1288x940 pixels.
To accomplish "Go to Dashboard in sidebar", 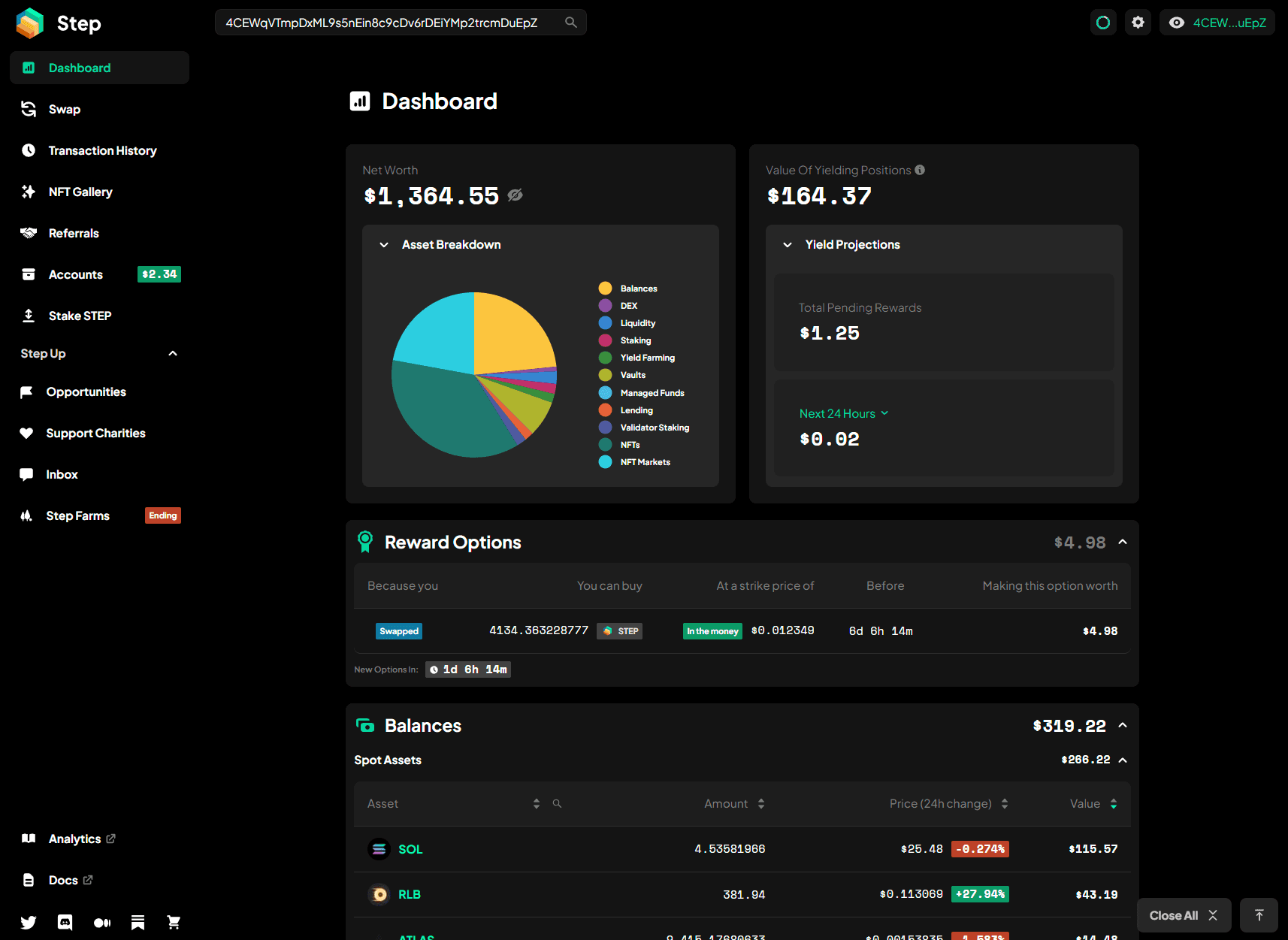I will click(99, 68).
